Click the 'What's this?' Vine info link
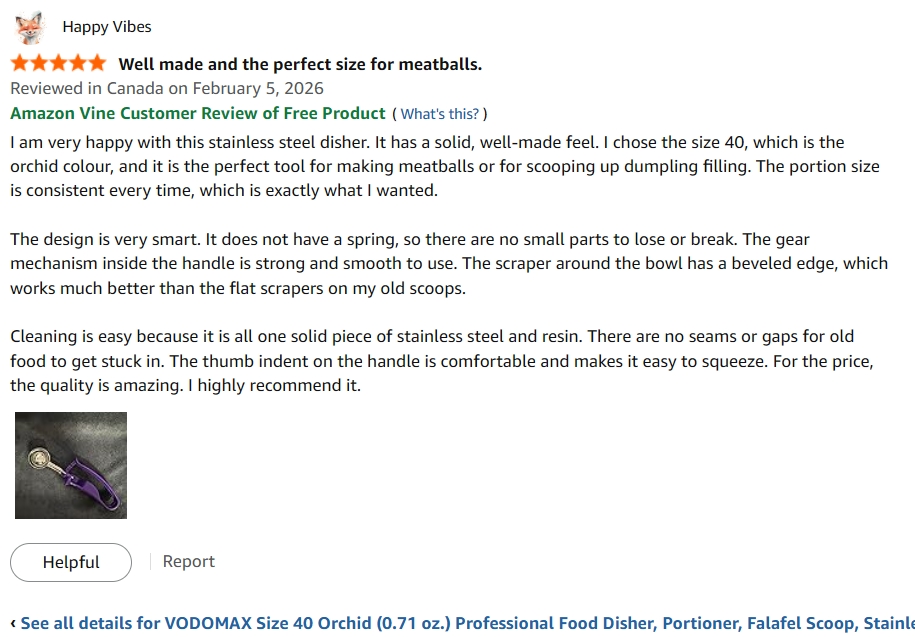This screenshot has width=915, height=637. tap(439, 114)
